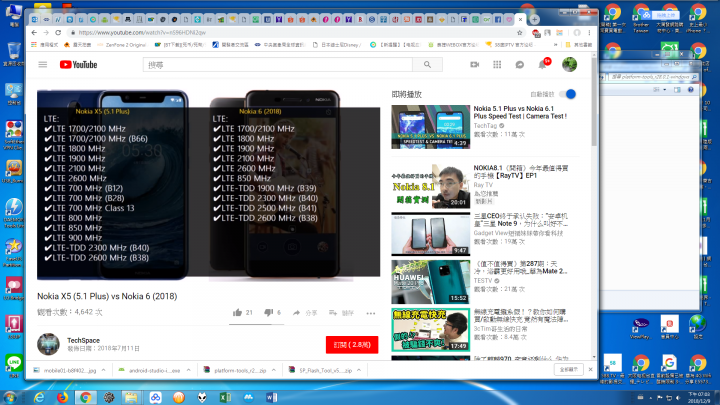Click the Explorer window search box
The height and width of the screenshot is (405, 720).
coord(655,77)
